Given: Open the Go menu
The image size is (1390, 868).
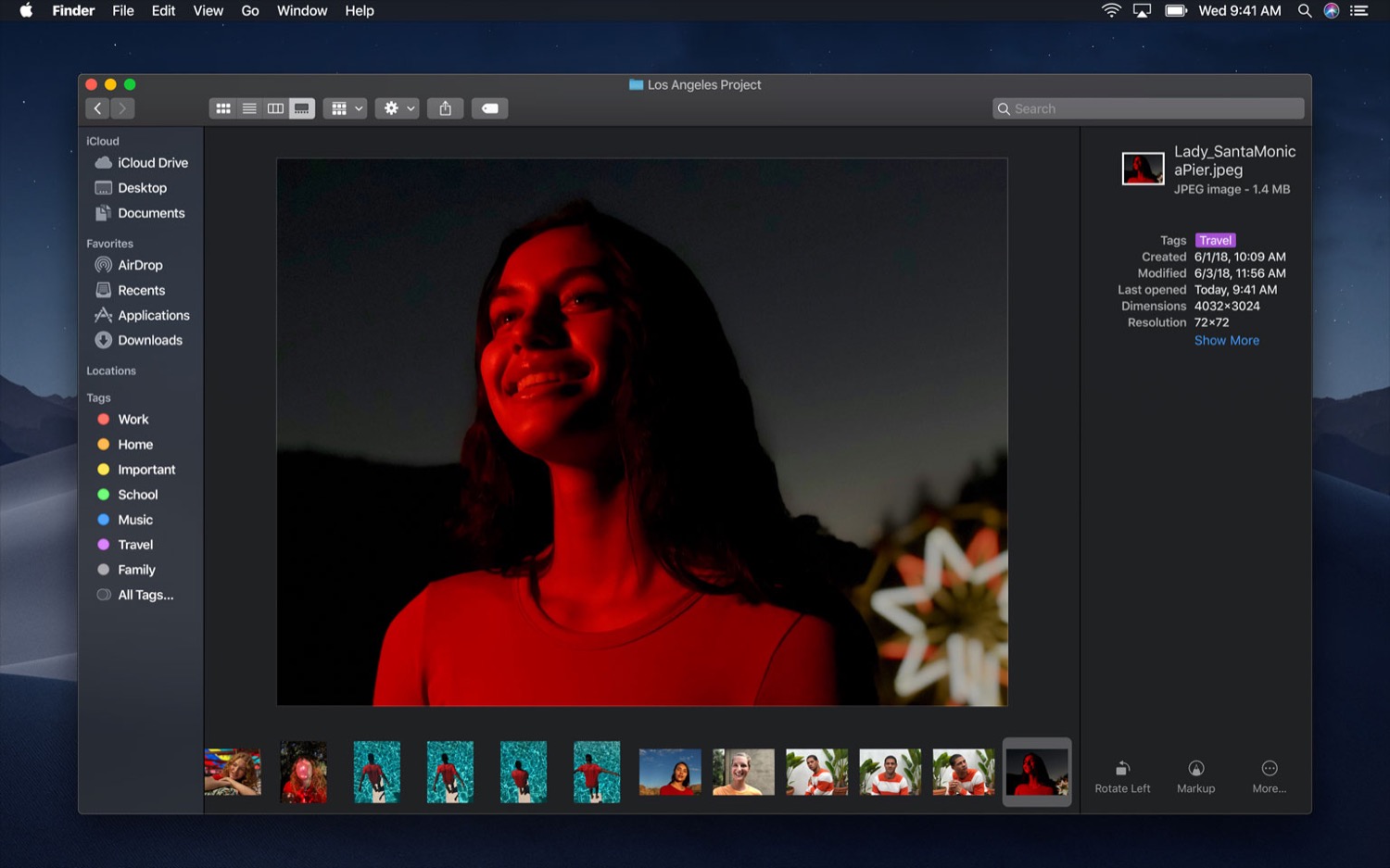Looking at the screenshot, I should [x=250, y=11].
